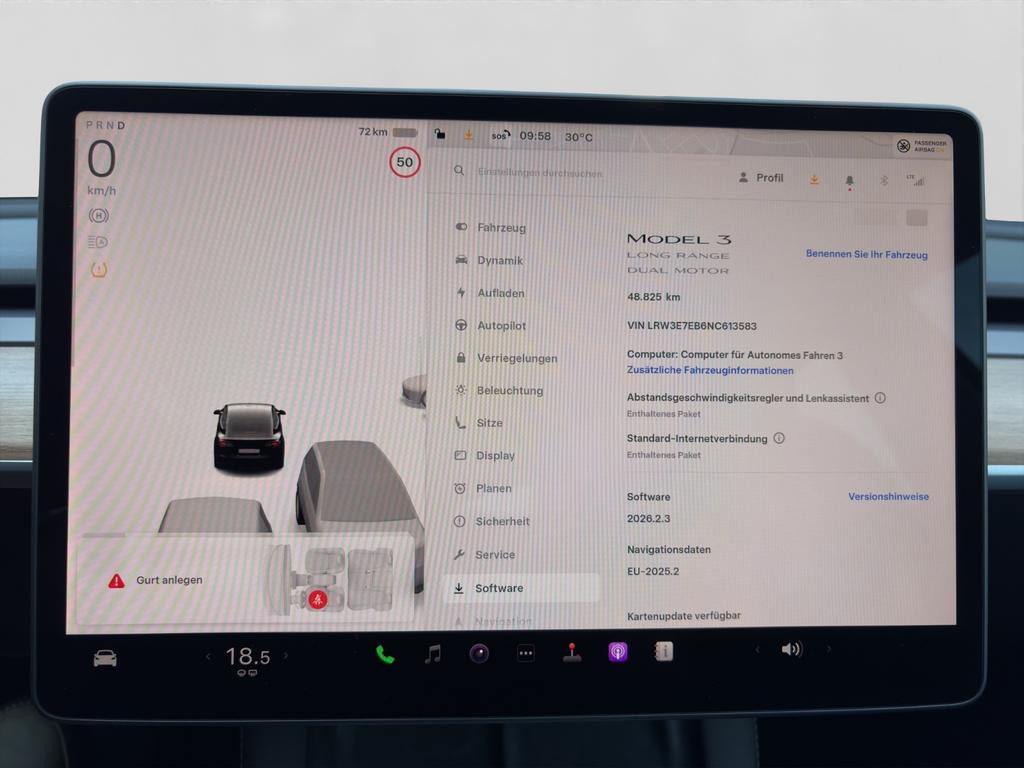Image resolution: width=1024 pixels, height=768 pixels.
Task: Click 'Benennen Sie Ihr Fahrzeug' link
Action: click(867, 254)
